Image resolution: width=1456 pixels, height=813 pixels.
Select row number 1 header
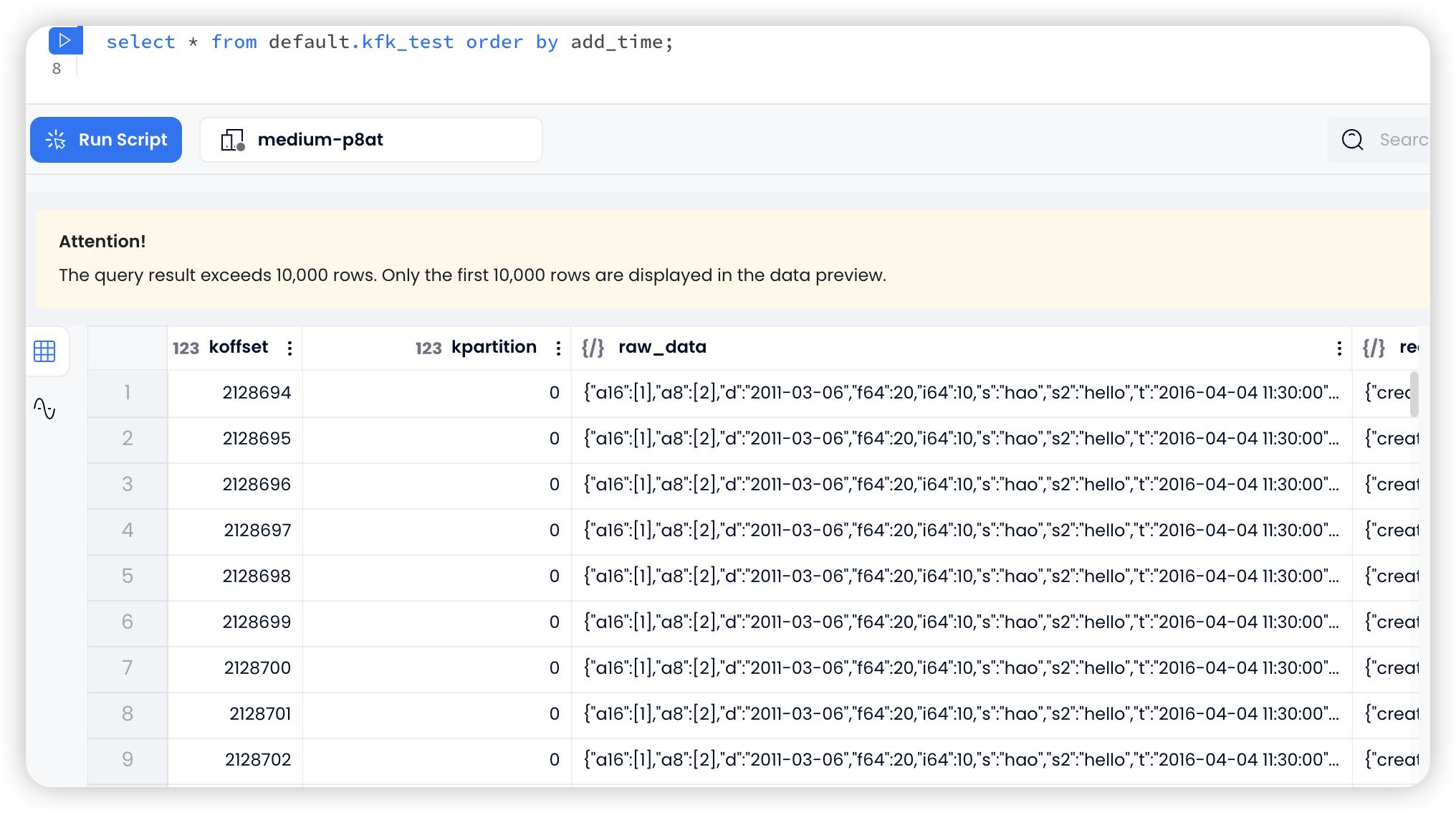[128, 393]
